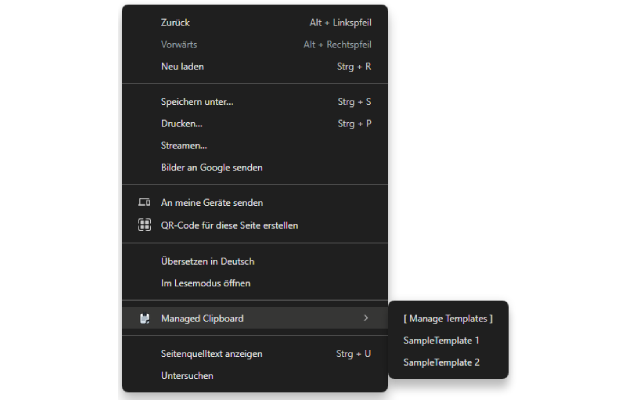Viewport: 640px width, 400px height.
Task: Pick SampleTemplate 2 from submenu
Action: [x=442, y=362]
